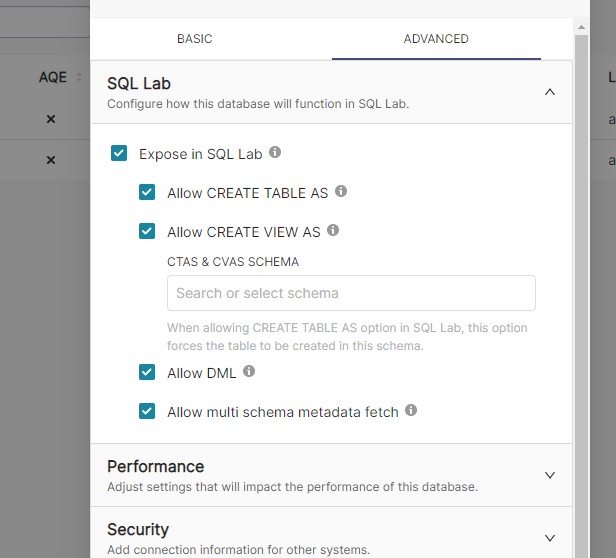
Task: Disable the Allow DML checkbox
Action: (x=147, y=372)
